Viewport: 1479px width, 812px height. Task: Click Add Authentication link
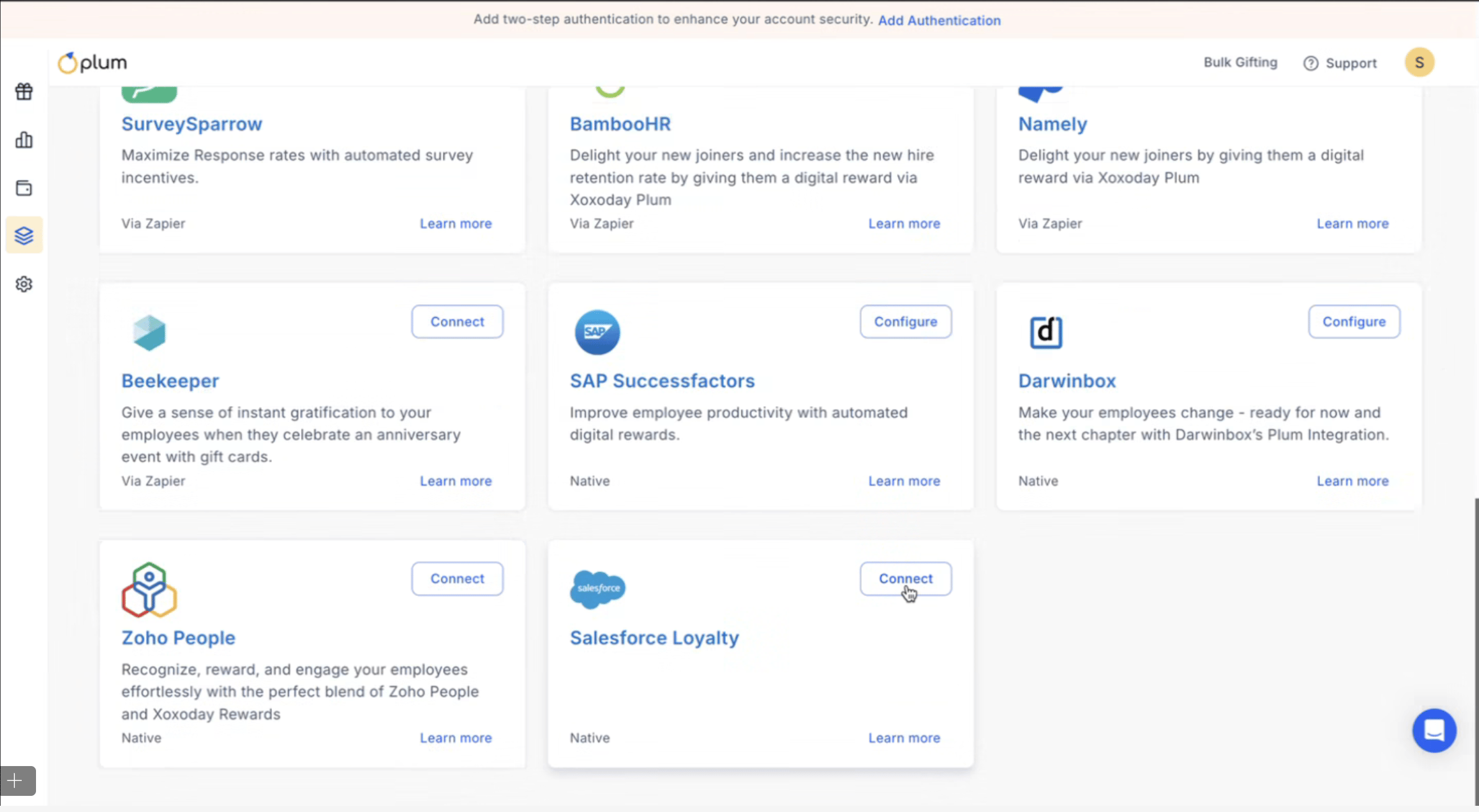[939, 20]
